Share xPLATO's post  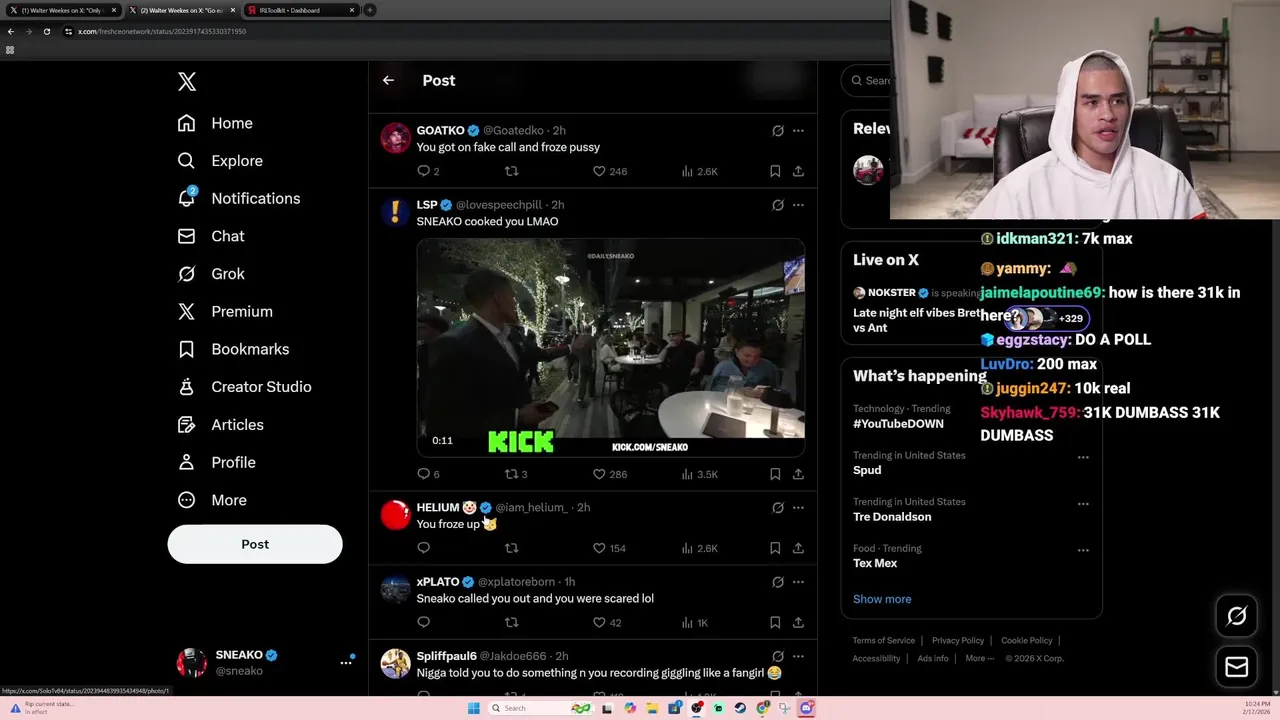tap(798, 622)
